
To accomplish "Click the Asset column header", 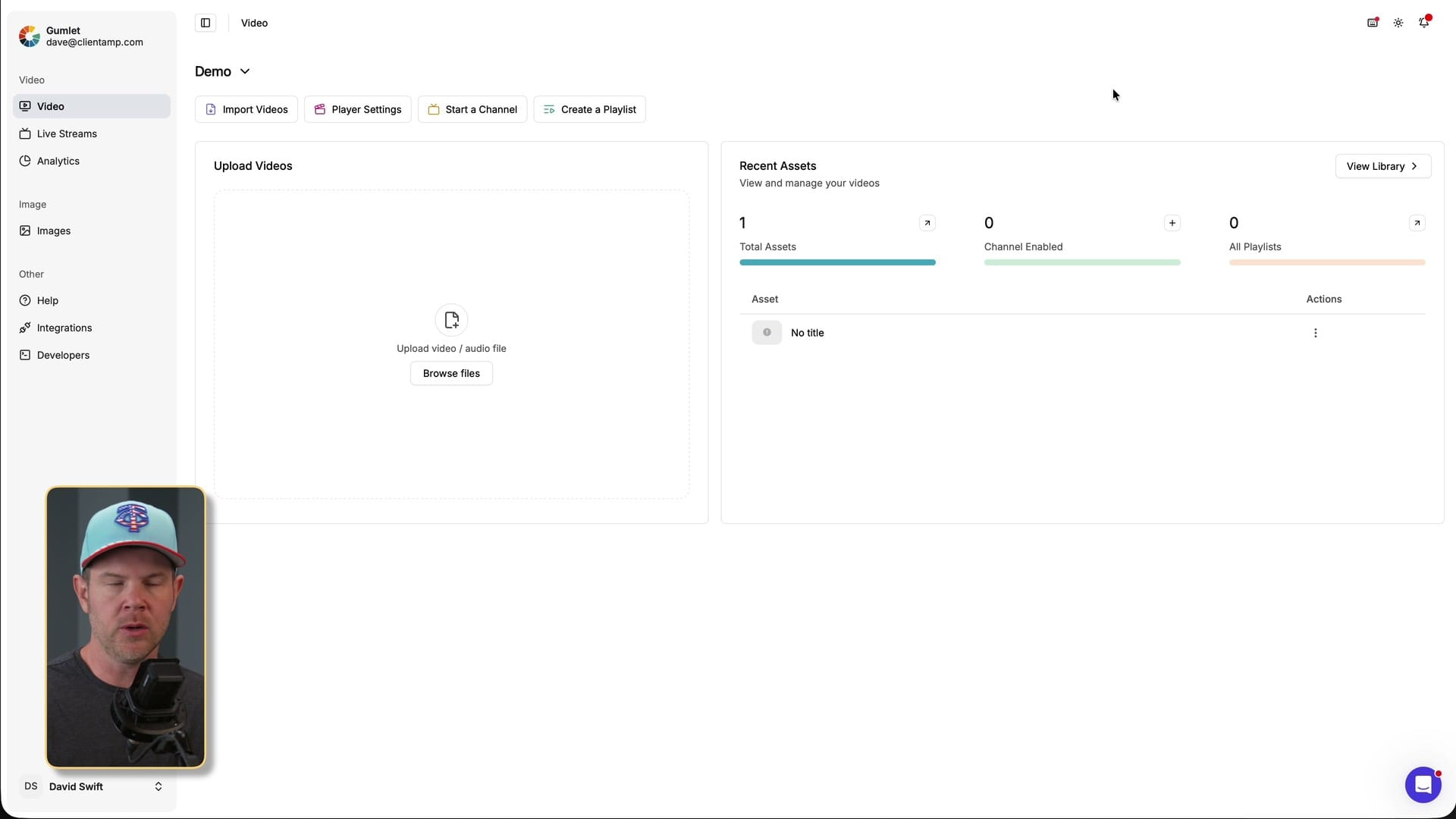I will pyautogui.click(x=764, y=299).
